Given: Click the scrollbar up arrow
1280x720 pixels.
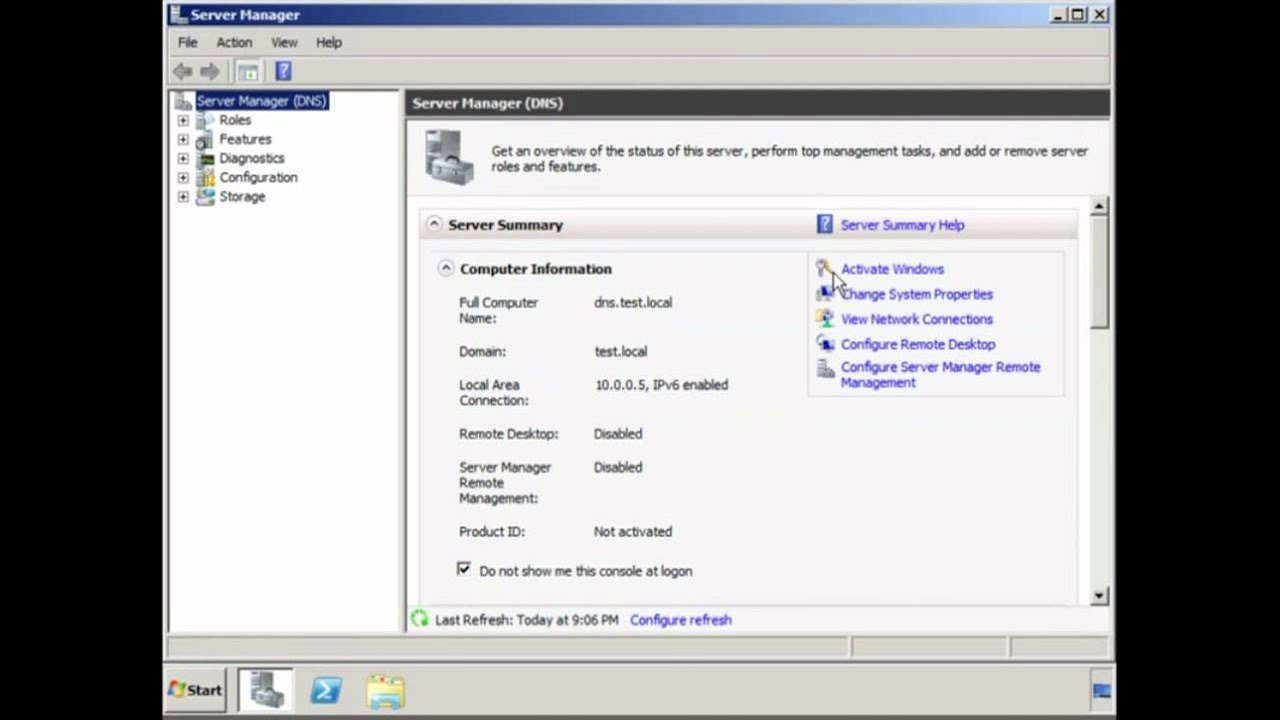Looking at the screenshot, I should pos(1099,206).
